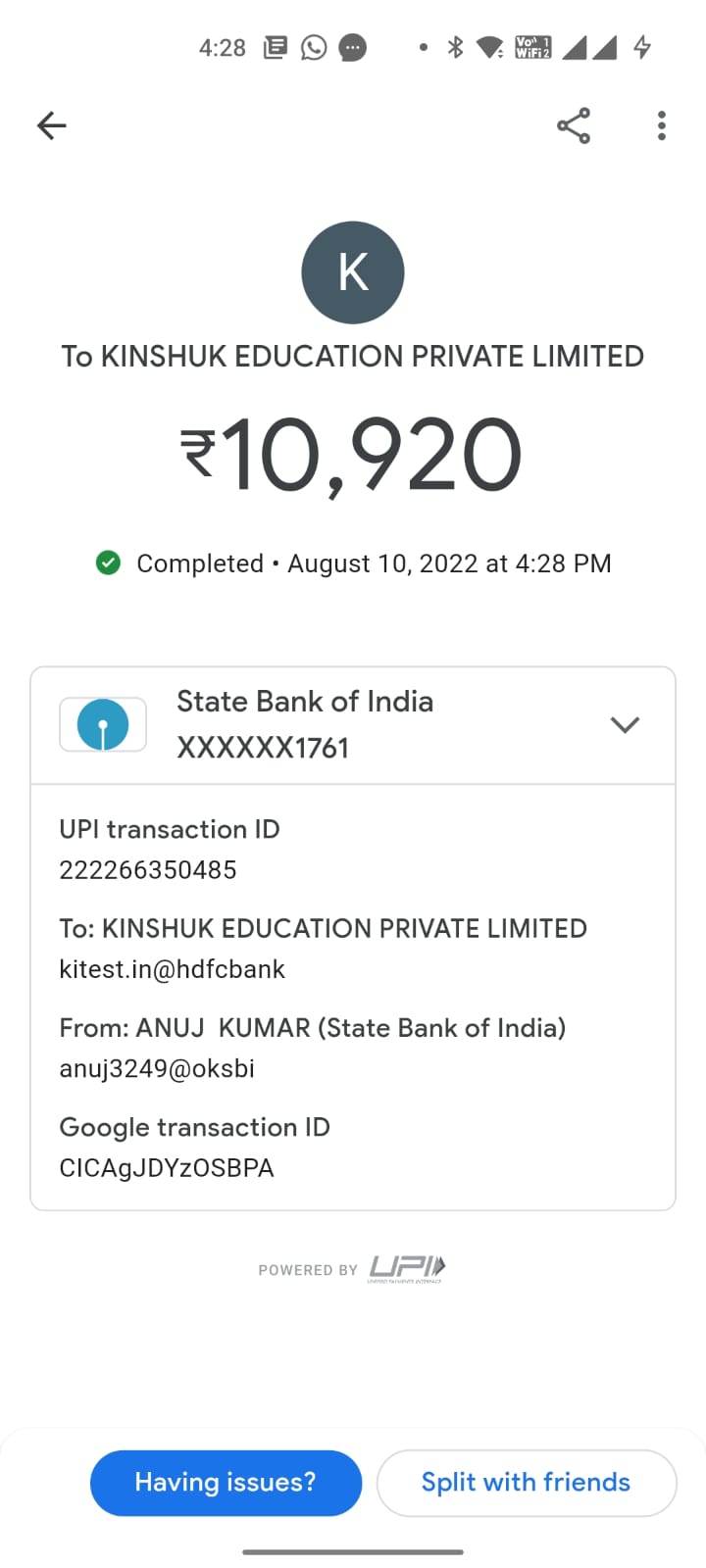706x1568 pixels.
Task: Tap the UPI logo at bottom
Action: tap(406, 1268)
